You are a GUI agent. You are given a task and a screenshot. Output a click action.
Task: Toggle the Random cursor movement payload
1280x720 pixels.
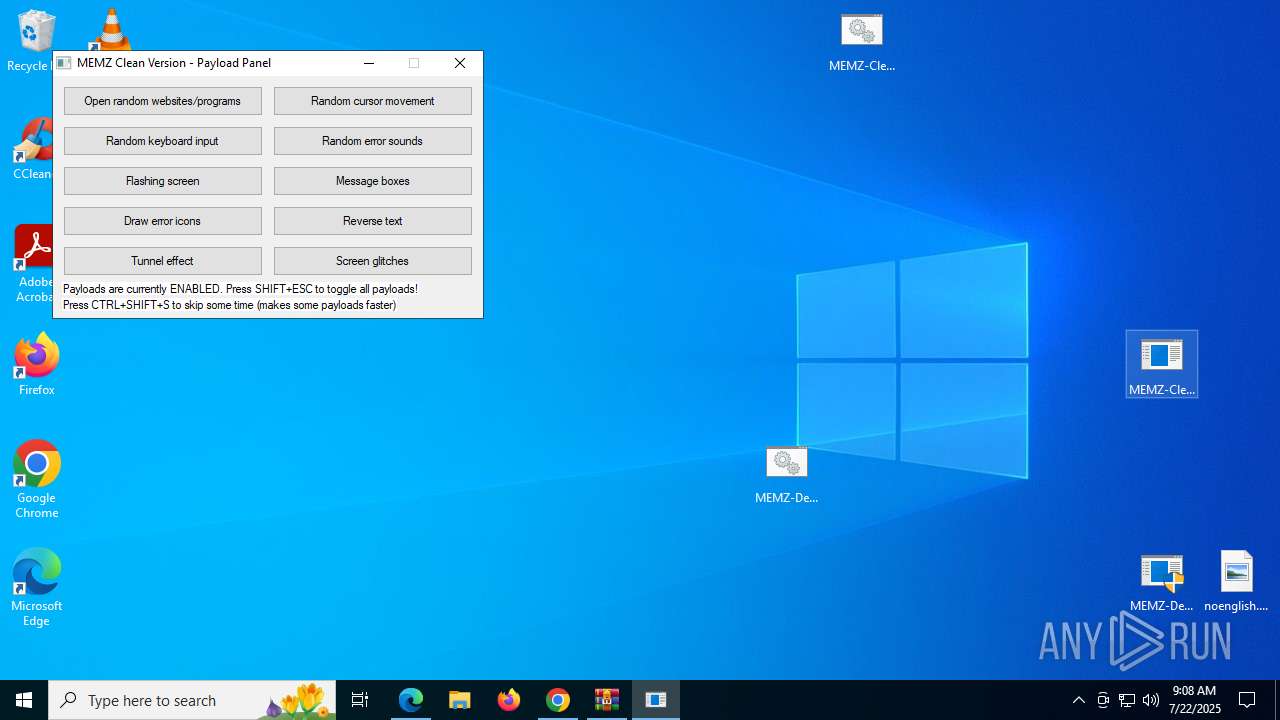pyautogui.click(x=373, y=101)
